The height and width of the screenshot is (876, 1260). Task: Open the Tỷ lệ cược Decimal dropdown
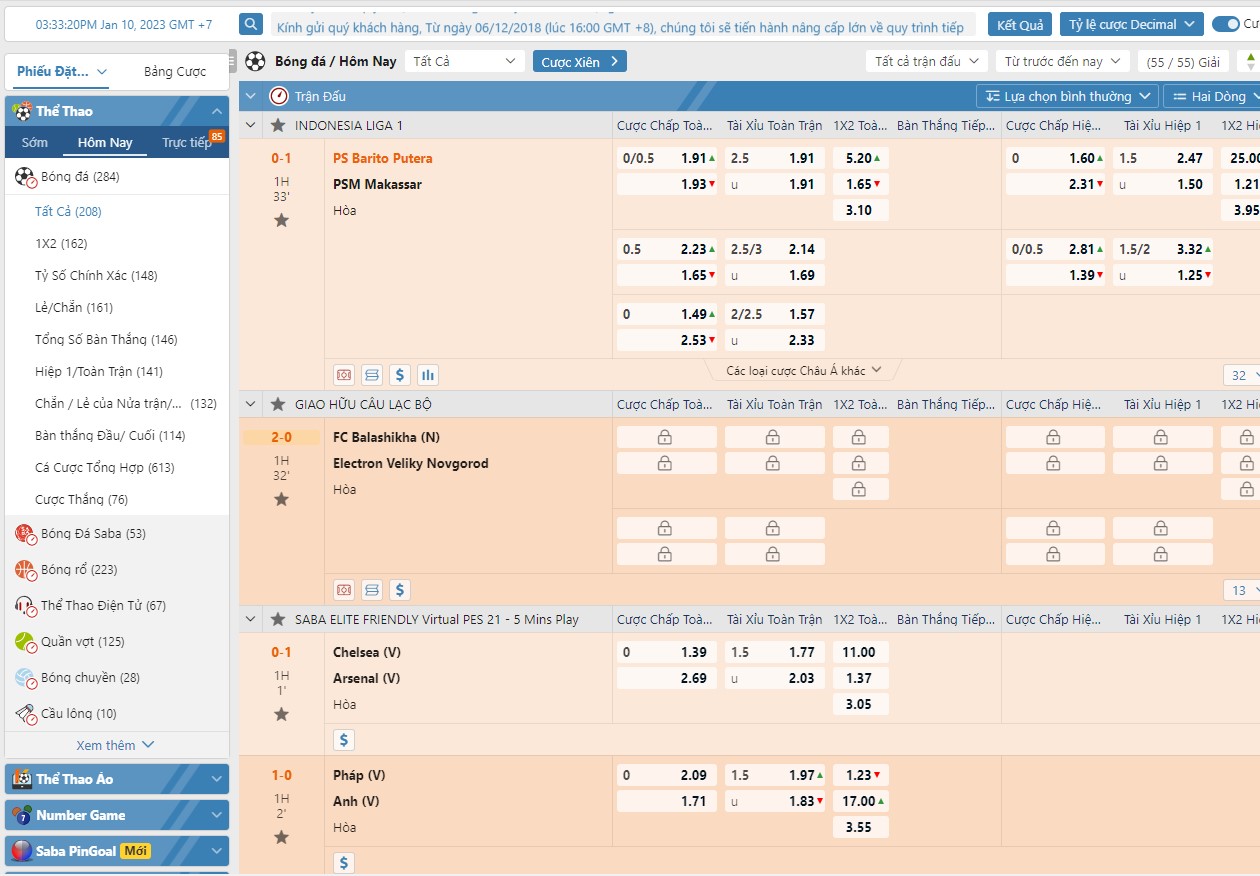coord(1131,24)
